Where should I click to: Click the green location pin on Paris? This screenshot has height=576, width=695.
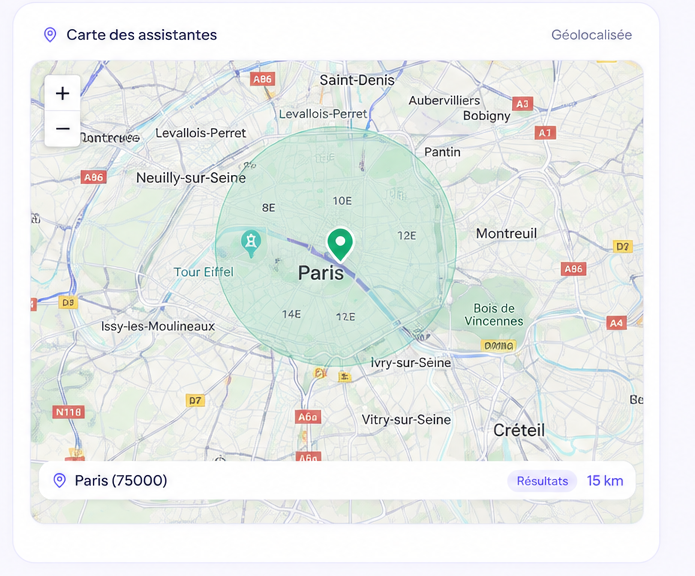[x=340, y=245]
